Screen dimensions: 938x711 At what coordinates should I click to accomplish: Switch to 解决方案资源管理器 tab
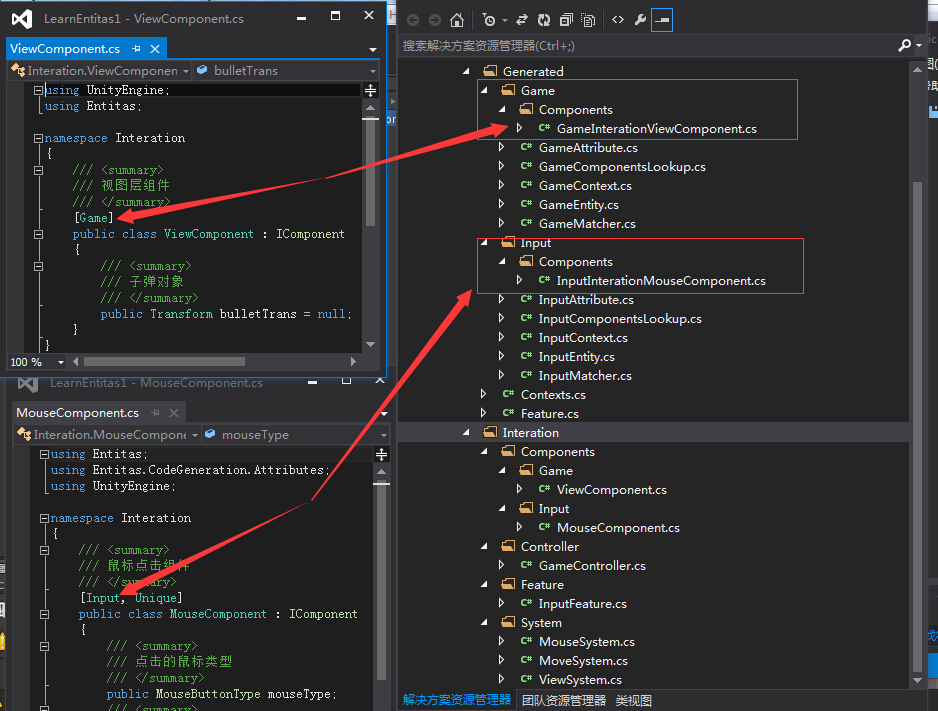pyautogui.click(x=456, y=700)
